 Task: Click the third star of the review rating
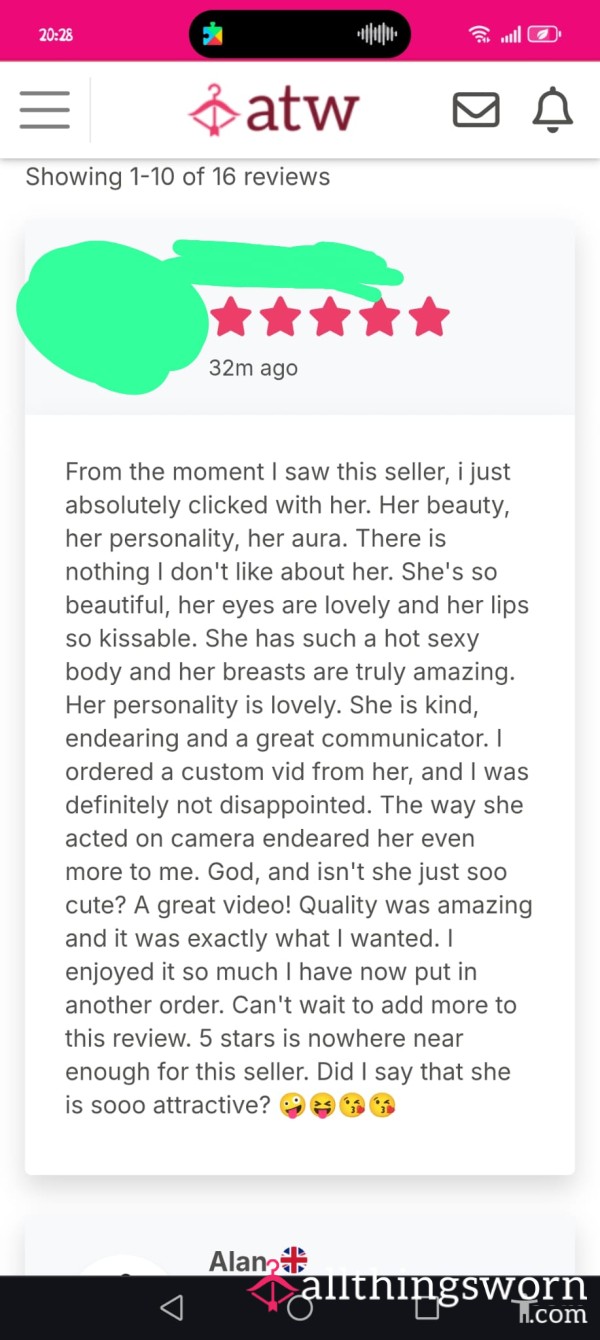(330, 316)
